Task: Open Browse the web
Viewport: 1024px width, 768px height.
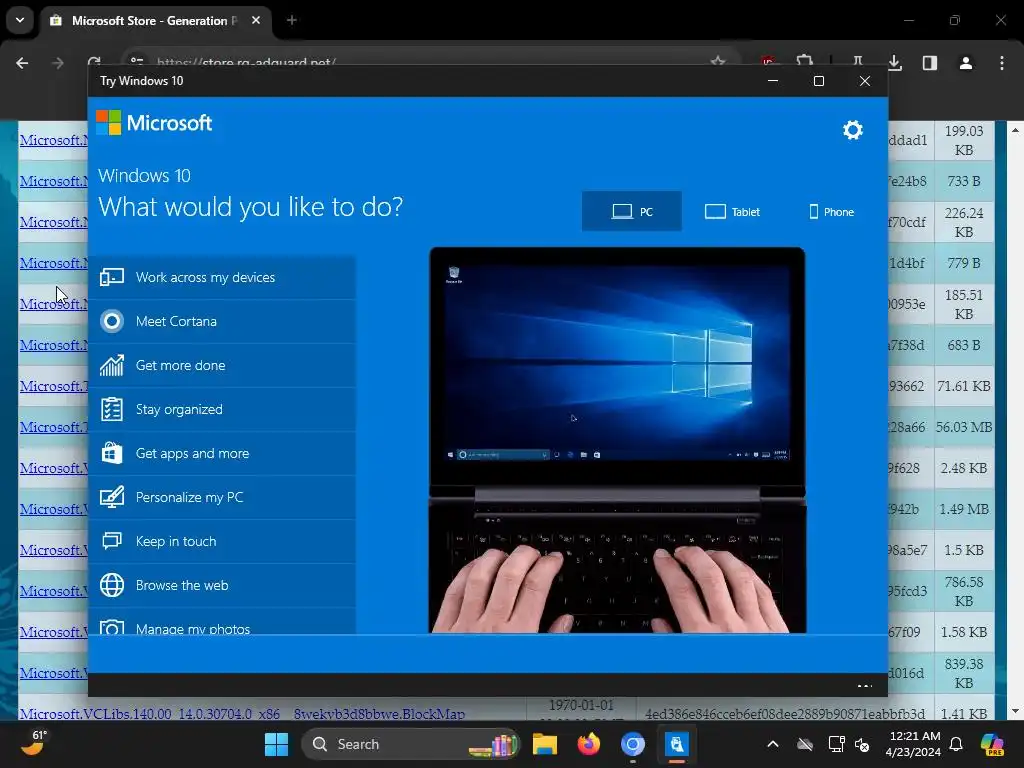Action: pyautogui.click(x=222, y=585)
